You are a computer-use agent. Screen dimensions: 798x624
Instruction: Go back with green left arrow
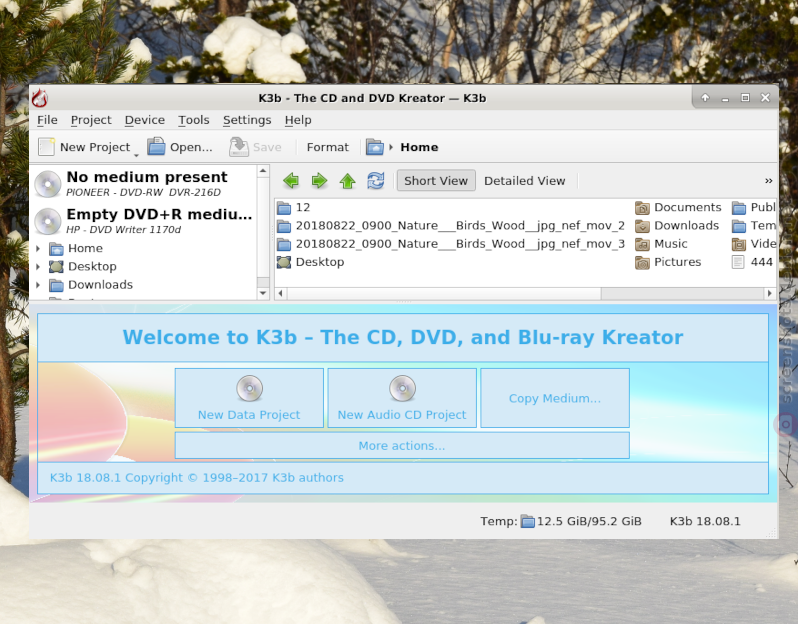click(291, 181)
